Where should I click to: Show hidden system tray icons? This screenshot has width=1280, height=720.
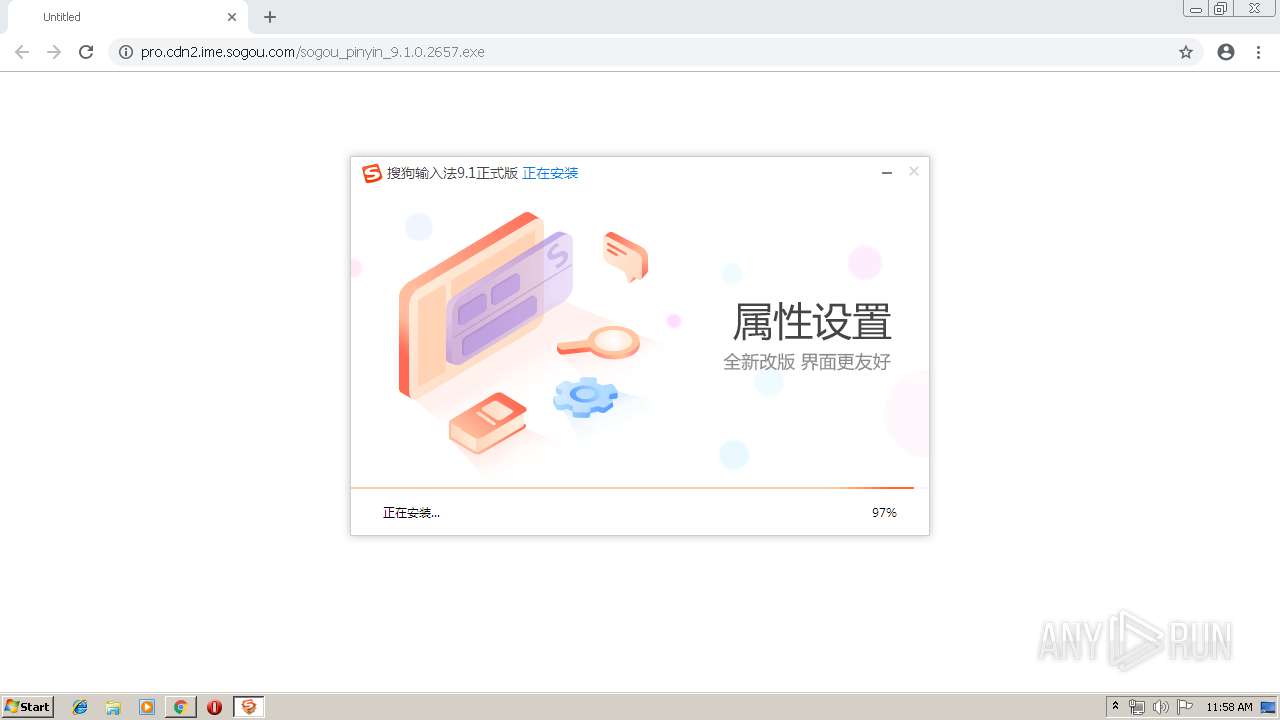click(1116, 707)
